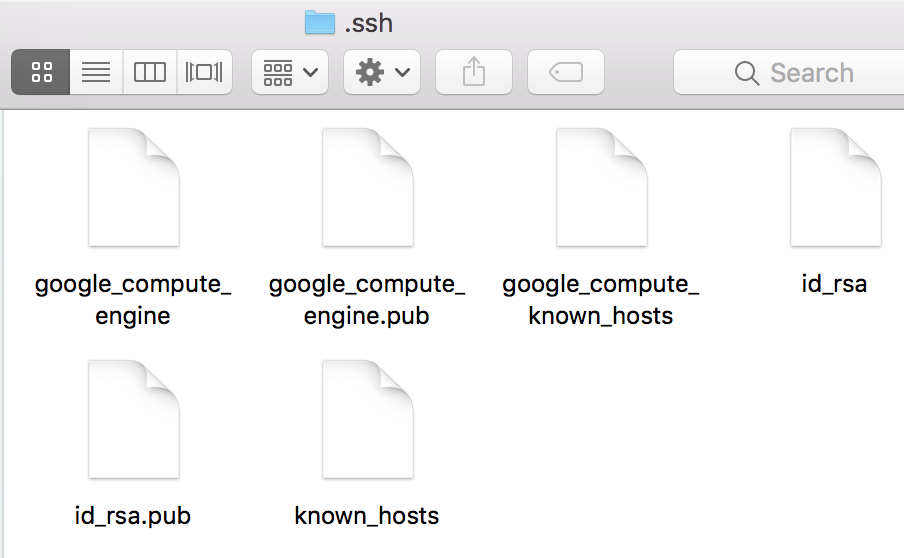Open the item arrangement dropdown
Viewport: 904px width, 558px height.
[x=290, y=72]
